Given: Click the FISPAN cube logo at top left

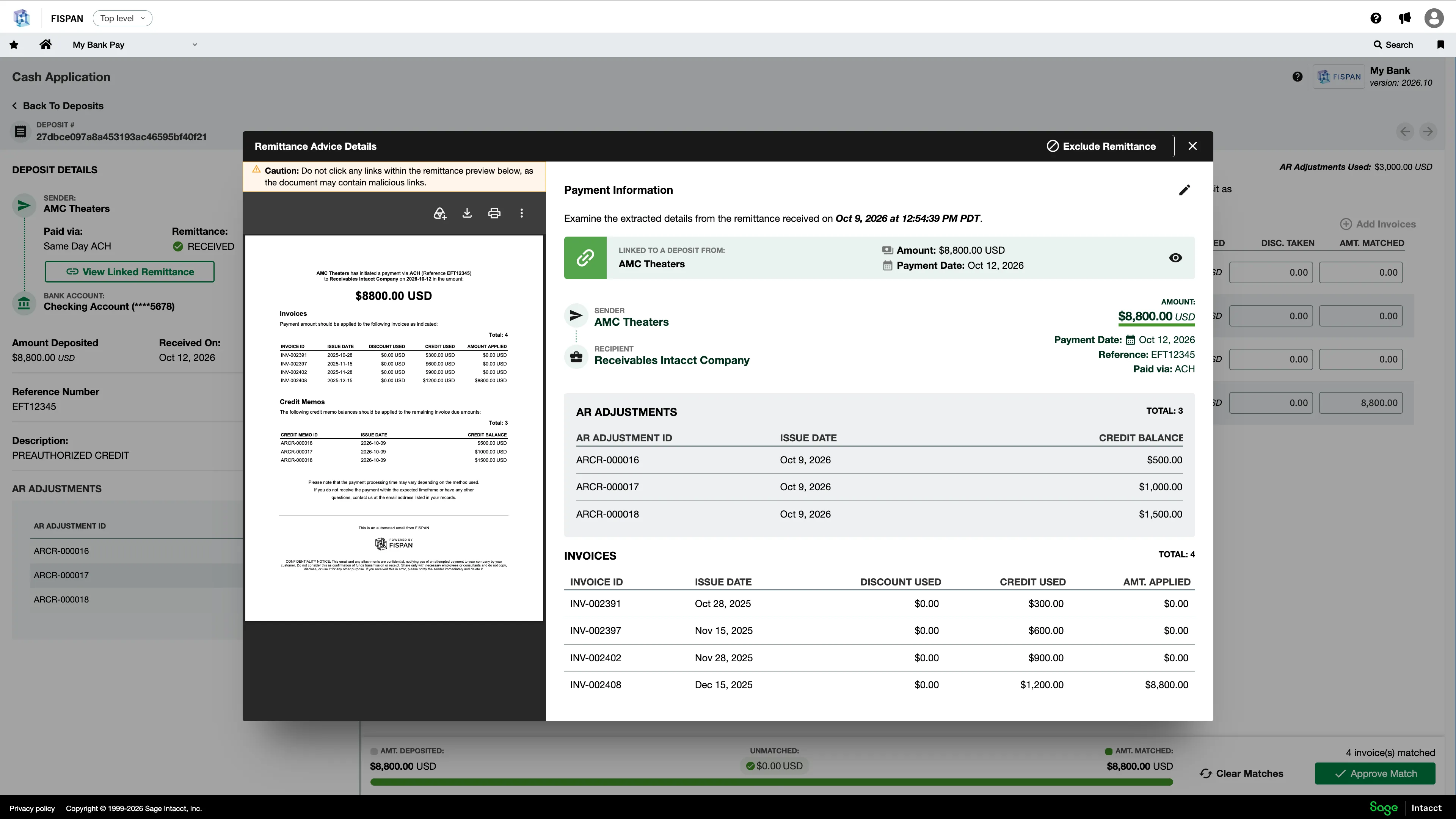Looking at the screenshot, I should coord(22,18).
